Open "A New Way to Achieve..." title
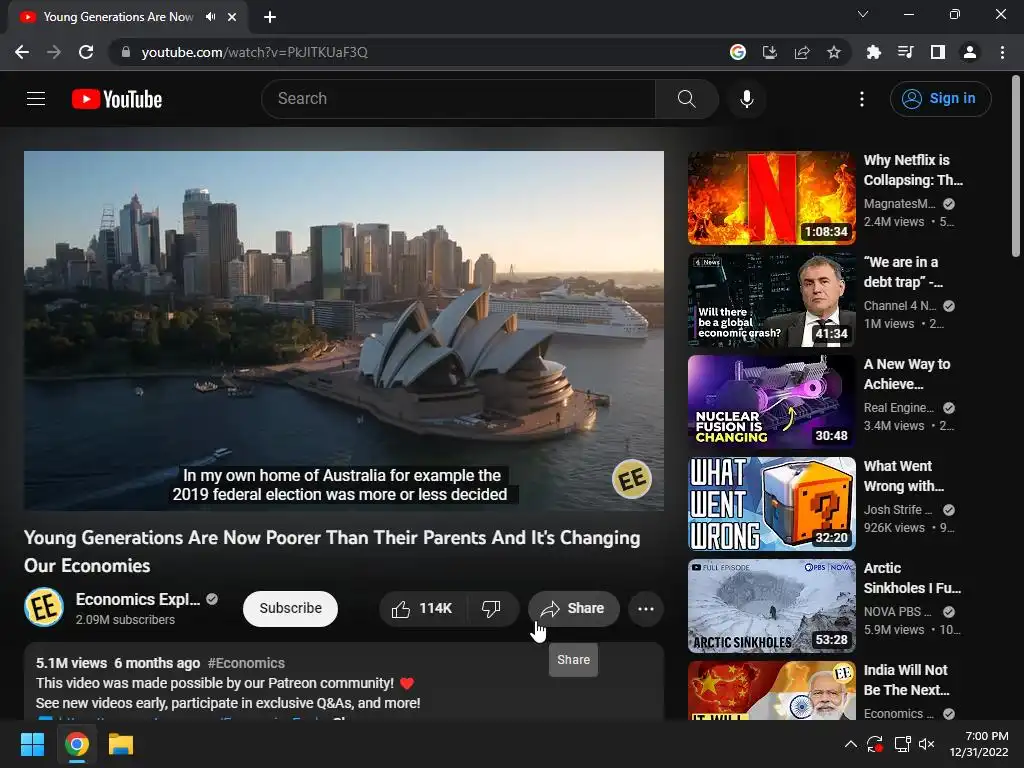The image size is (1024, 768). click(x=906, y=374)
